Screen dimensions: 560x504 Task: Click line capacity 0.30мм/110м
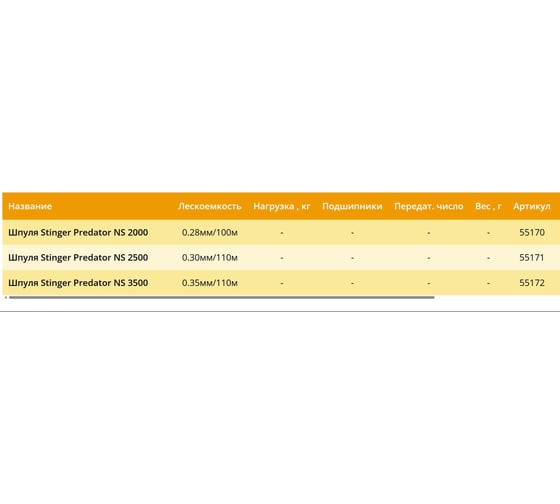point(210,258)
